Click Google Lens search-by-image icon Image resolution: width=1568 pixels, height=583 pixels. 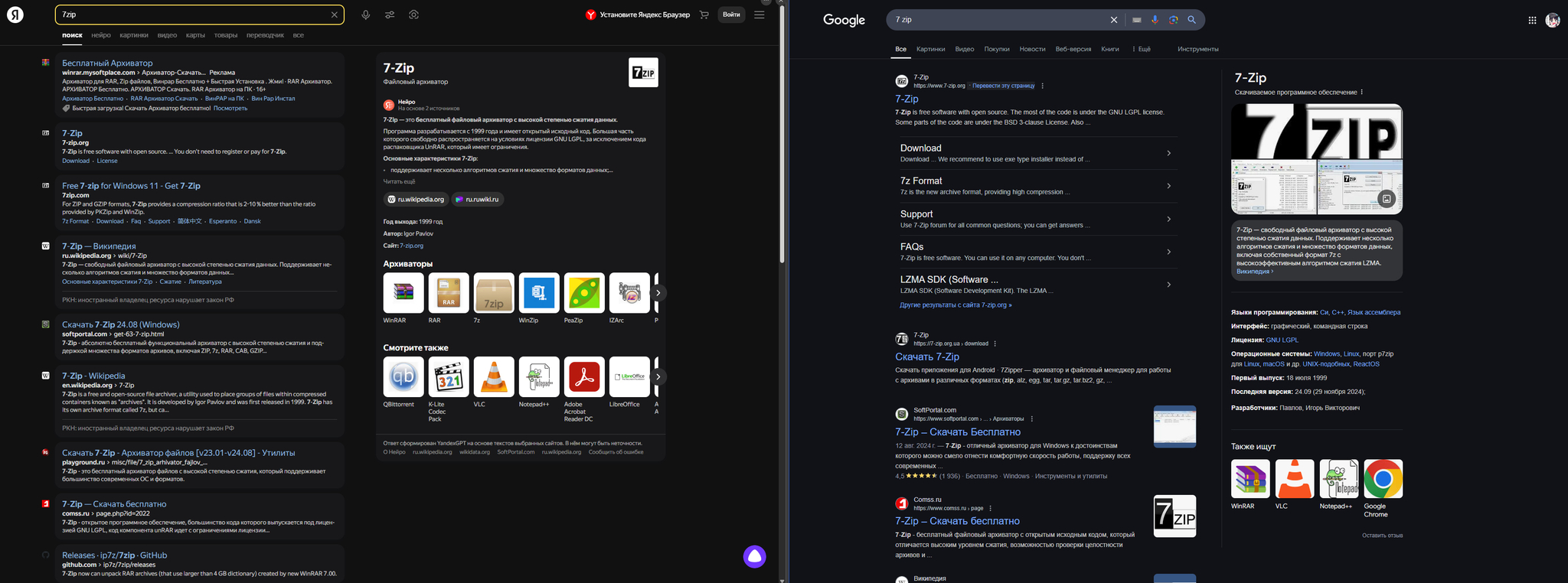tap(1173, 20)
